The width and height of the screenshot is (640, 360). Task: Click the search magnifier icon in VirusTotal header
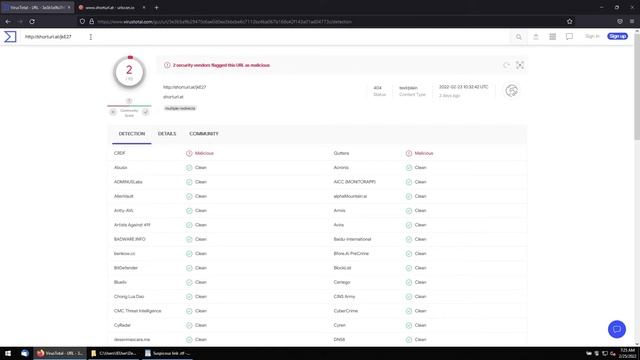point(519,37)
